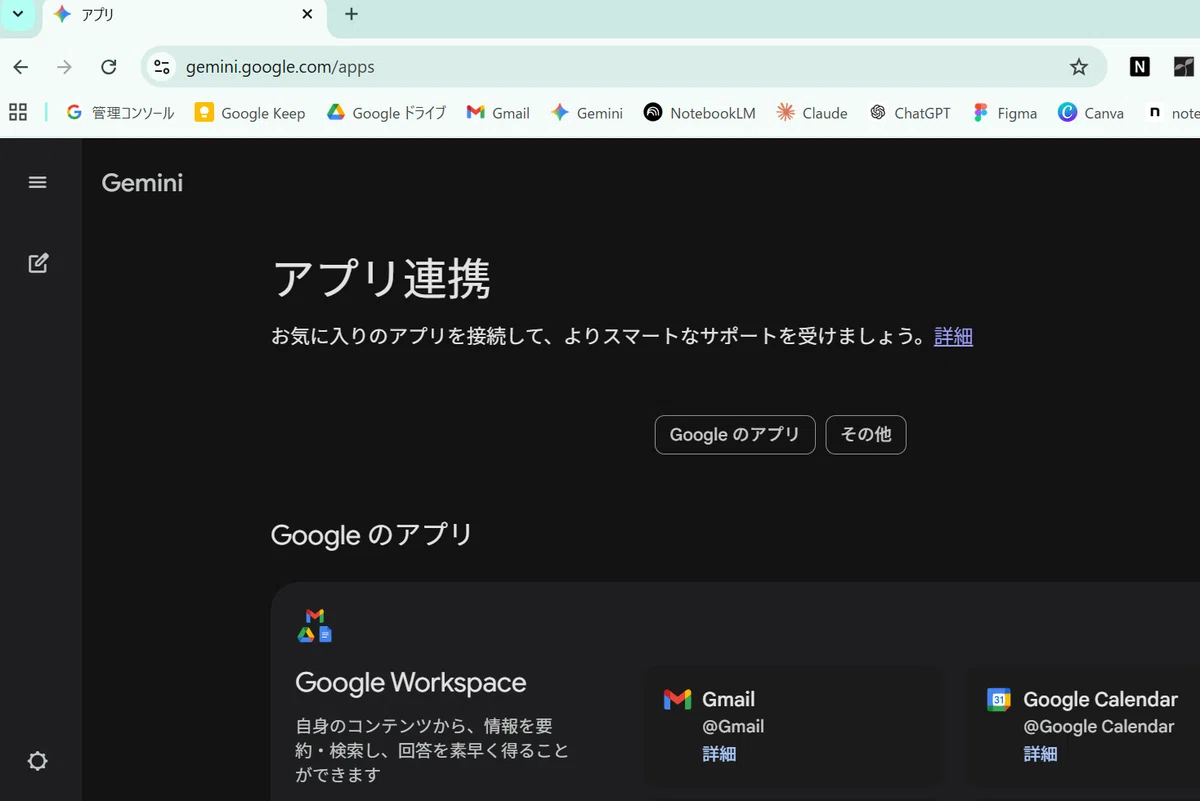The width and height of the screenshot is (1200, 801).
Task: Go back with the browser back arrow
Action: pos(21,67)
